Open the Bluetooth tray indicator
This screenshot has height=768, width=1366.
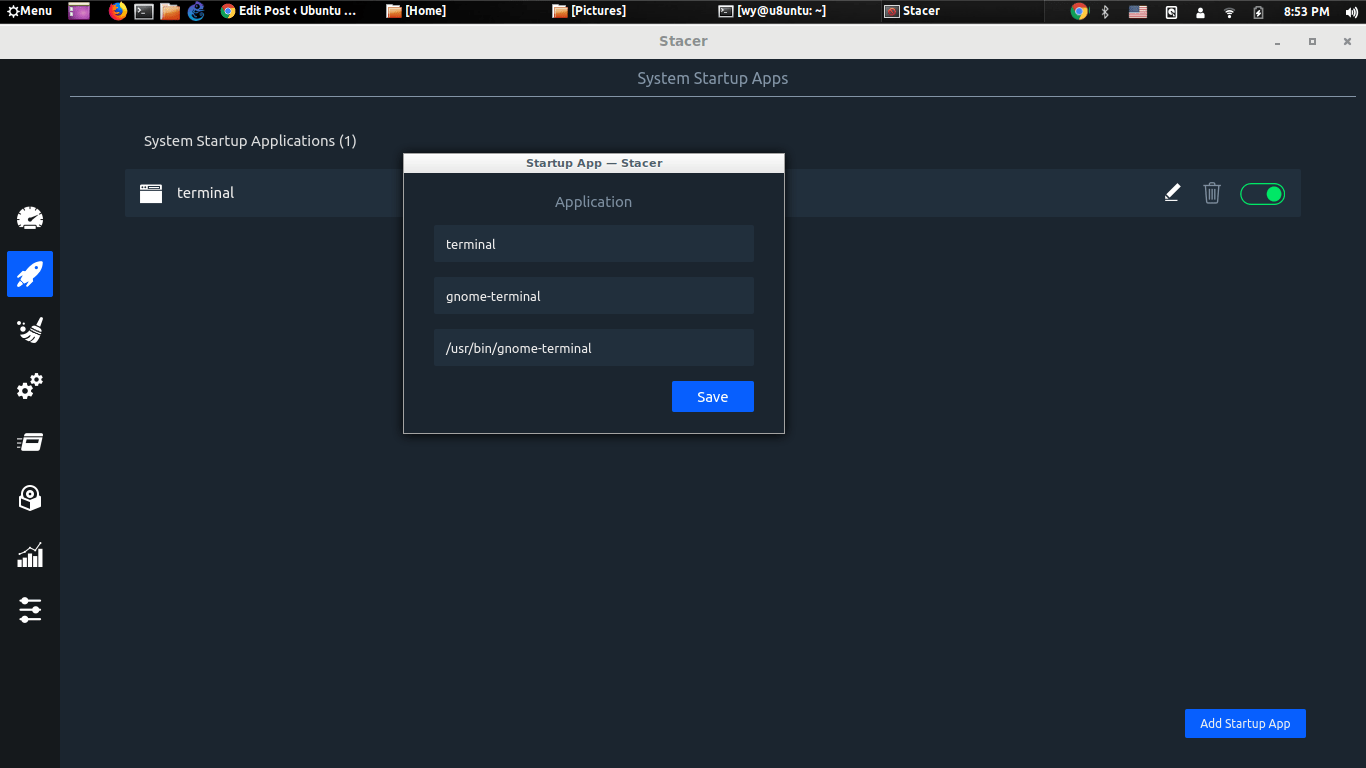pyautogui.click(x=1105, y=11)
